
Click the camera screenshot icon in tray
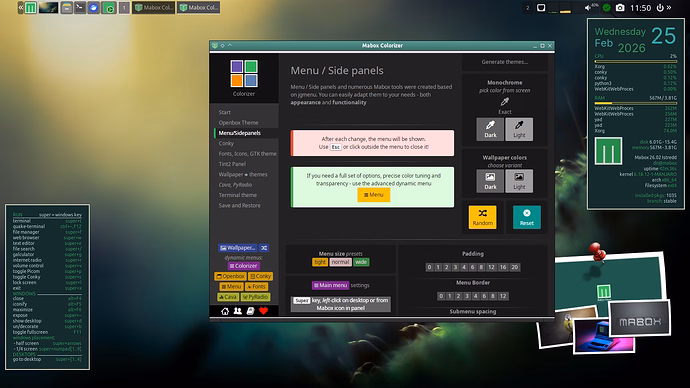(620, 8)
